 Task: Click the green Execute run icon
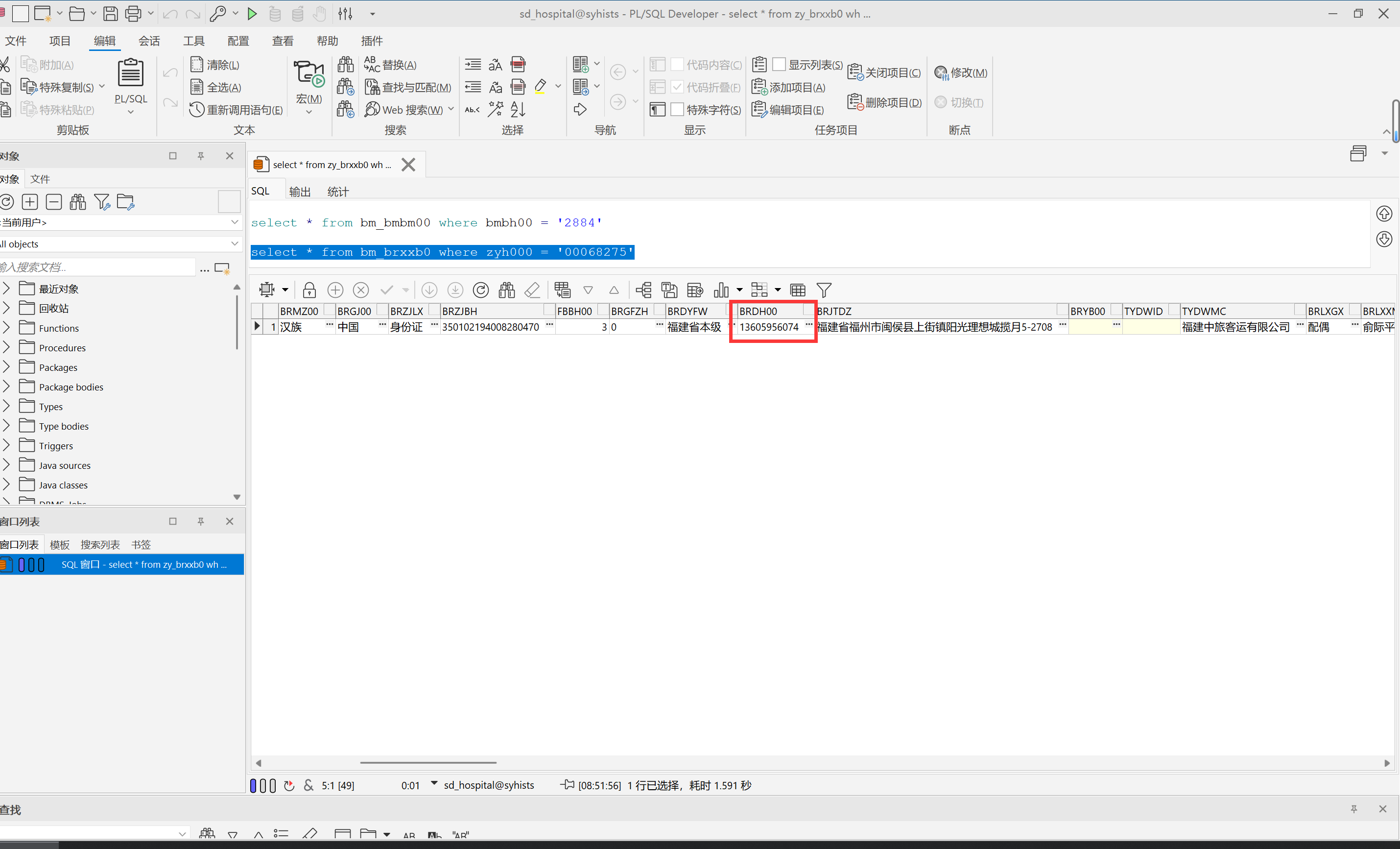252,14
